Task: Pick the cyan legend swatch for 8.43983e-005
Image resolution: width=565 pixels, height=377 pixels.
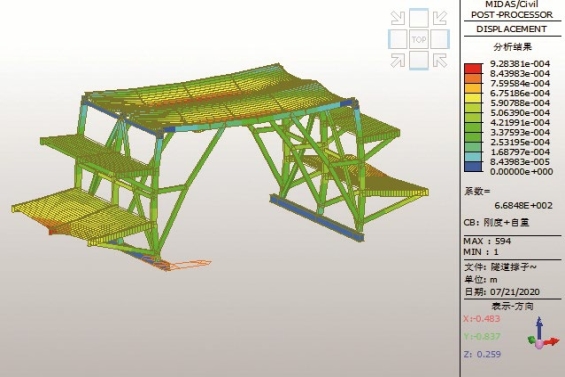Action: 473,157
